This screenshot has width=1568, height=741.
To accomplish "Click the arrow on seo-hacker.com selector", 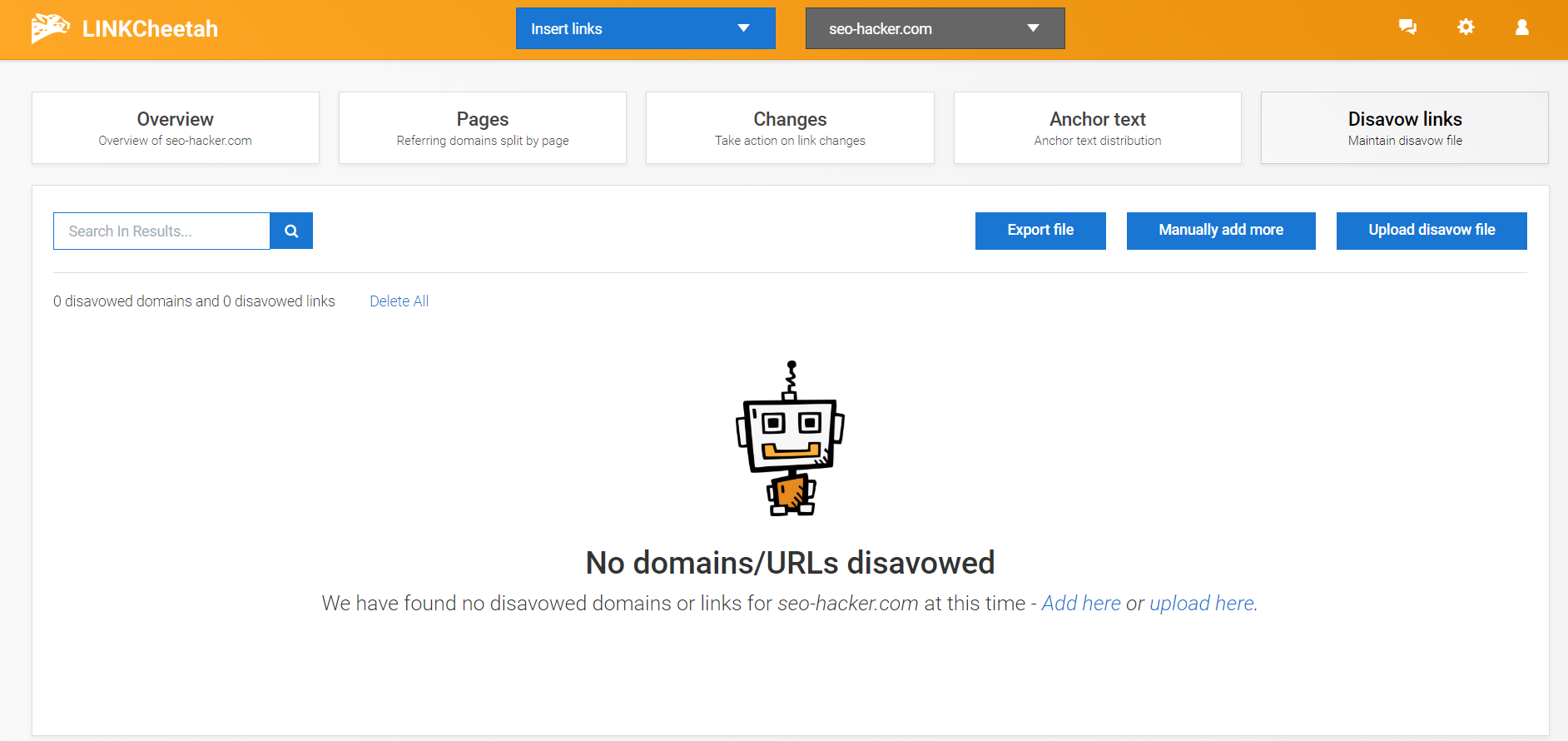I will pos(1033,28).
